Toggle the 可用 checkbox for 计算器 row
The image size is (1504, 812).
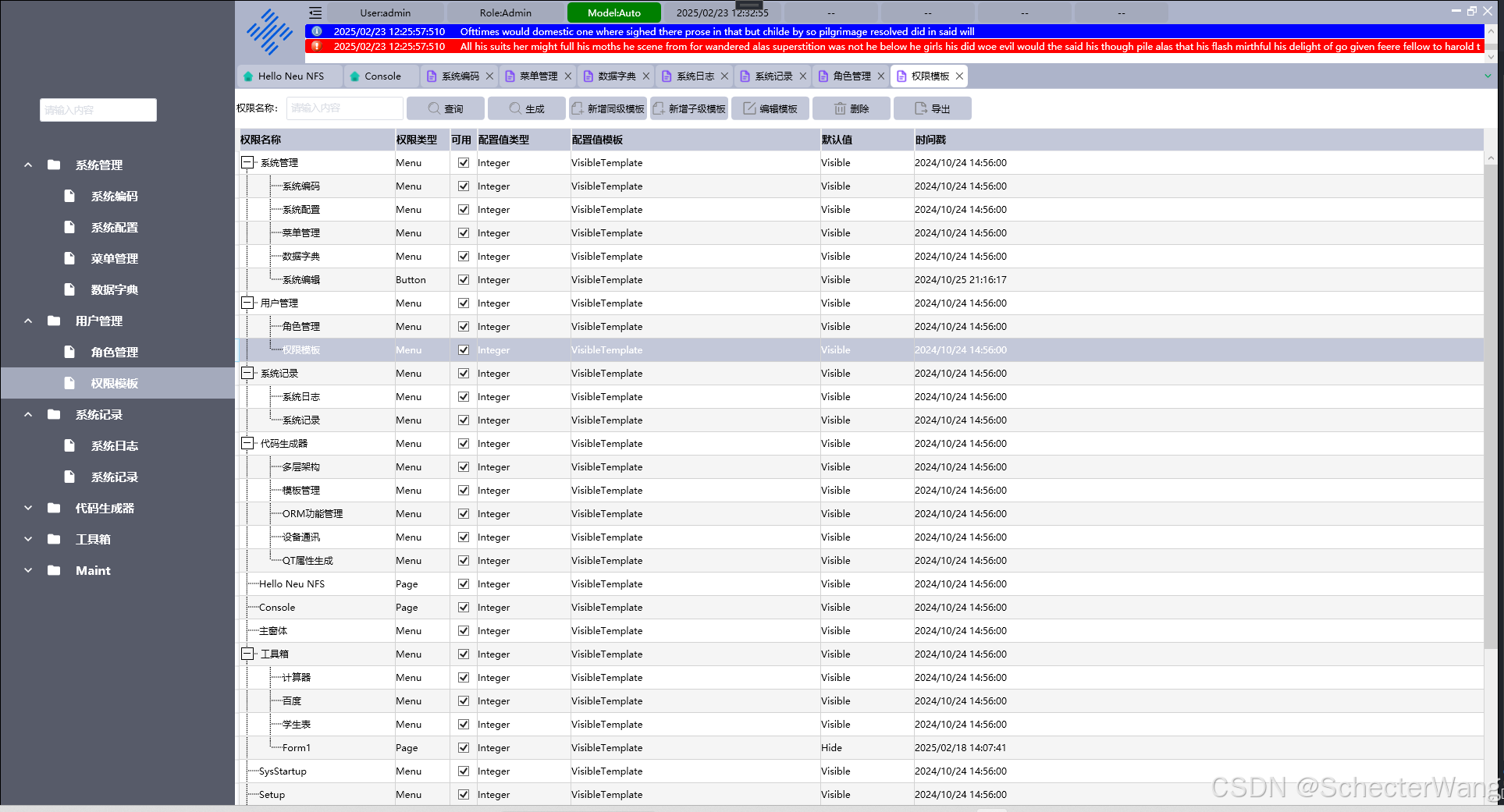click(464, 678)
